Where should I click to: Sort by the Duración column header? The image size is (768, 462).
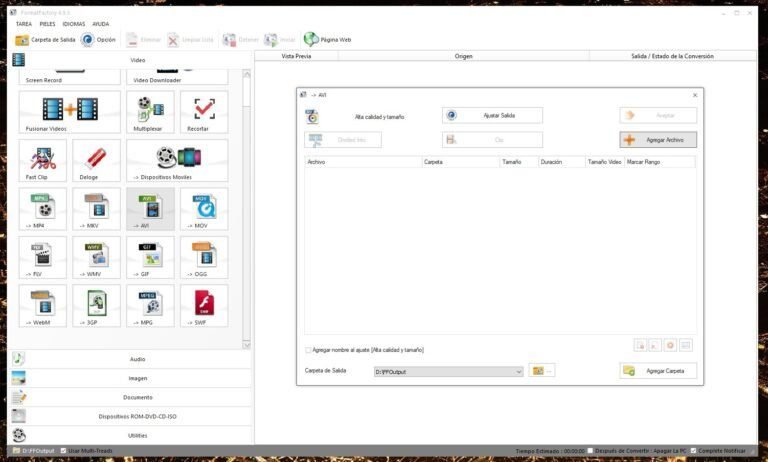(x=561, y=162)
